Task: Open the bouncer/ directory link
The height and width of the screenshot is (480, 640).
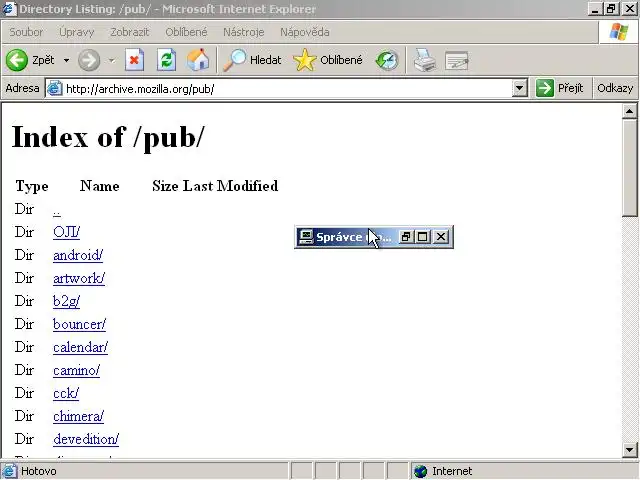Action: (80, 324)
